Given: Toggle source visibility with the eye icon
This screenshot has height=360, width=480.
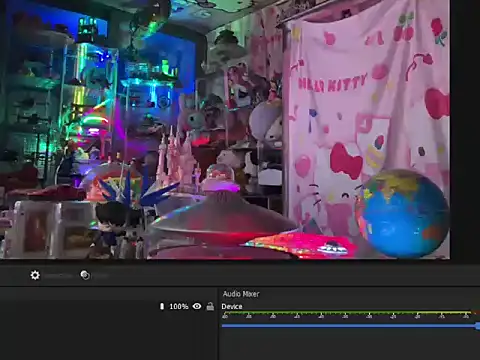Looking at the screenshot, I should (197, 306).
